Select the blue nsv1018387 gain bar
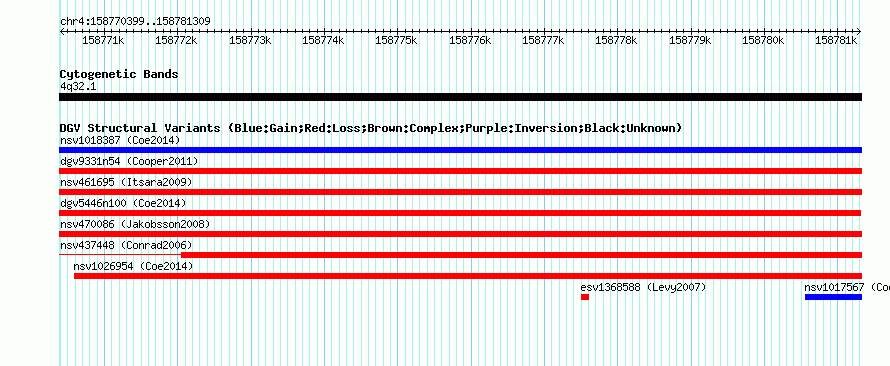The height and width of the screenshot is (366, 890). (x=460, y=150)
